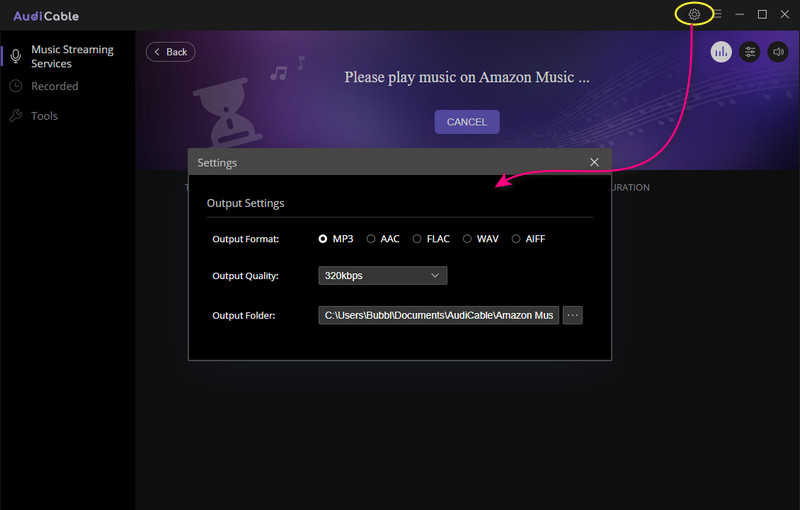Viewport: 800px width, 510px height.
Task: Click the CANCEL button
Action: point(467,122)
